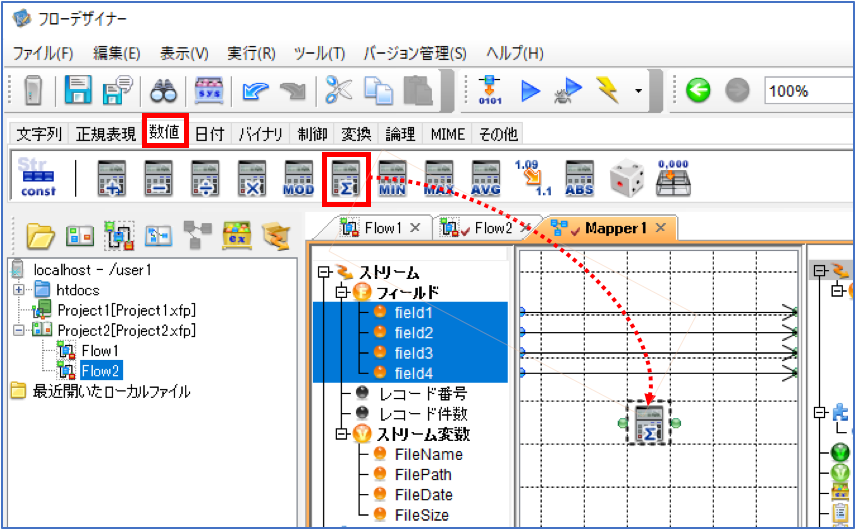Choose the ABS function icon
This screenshot has width=856, height=530.
tap(579, 178)
